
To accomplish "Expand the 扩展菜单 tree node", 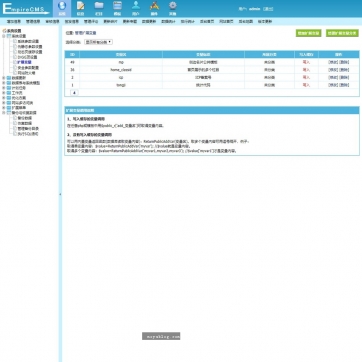I will [x=4, y=108].
